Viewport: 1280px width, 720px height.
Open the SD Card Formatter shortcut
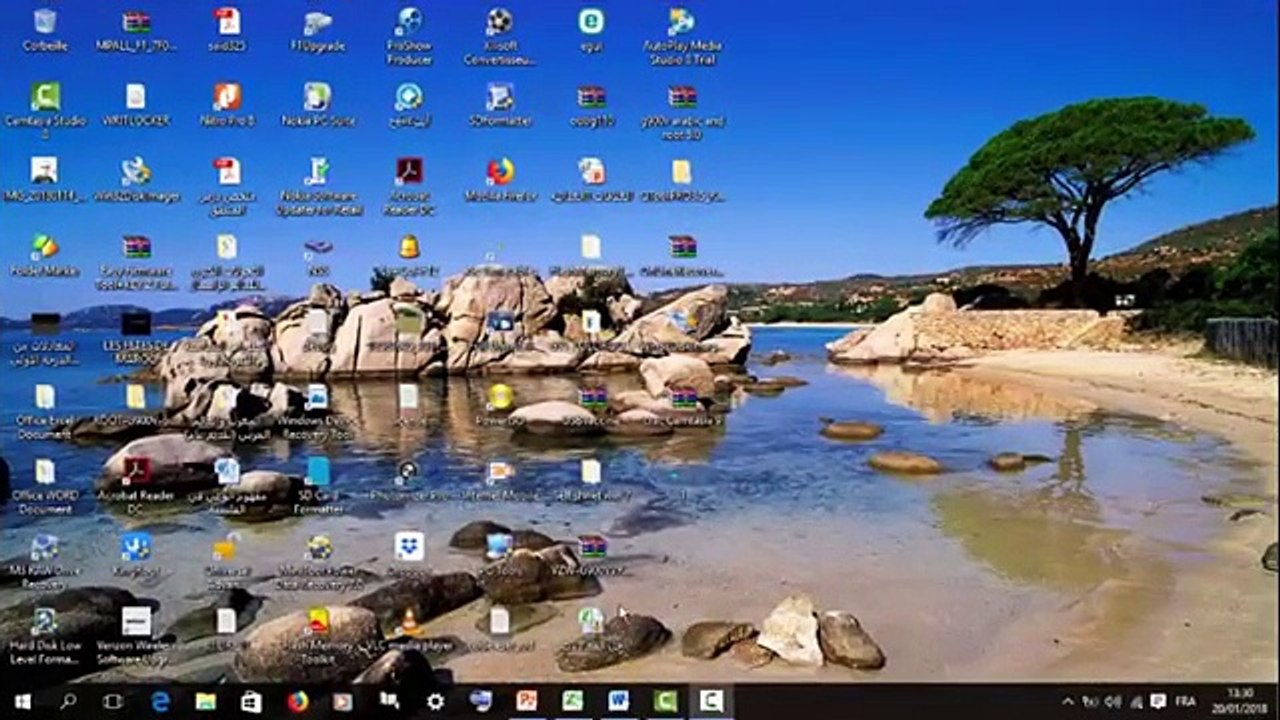click(x=318, y=487)
